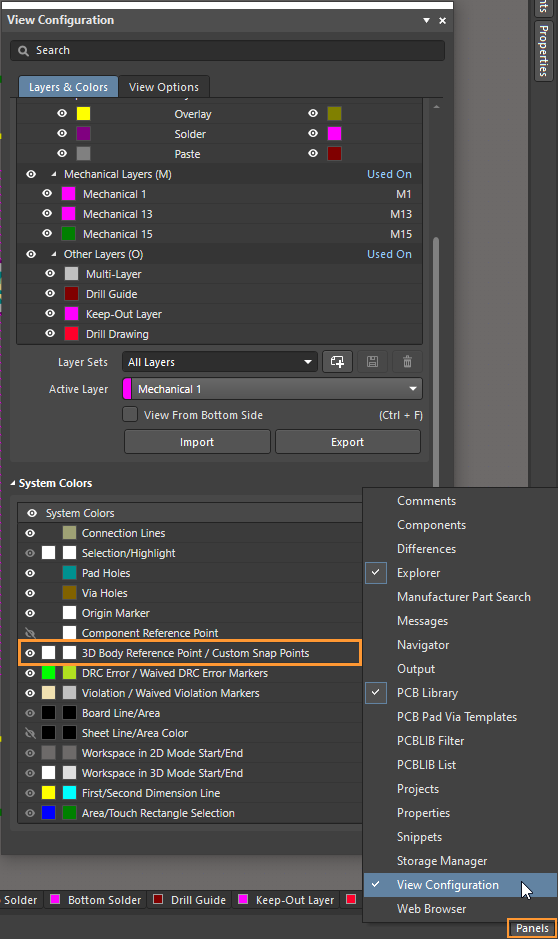Enable the View From Bottom Side checkbox
The image size is (558, 939).
click(130, 414)
